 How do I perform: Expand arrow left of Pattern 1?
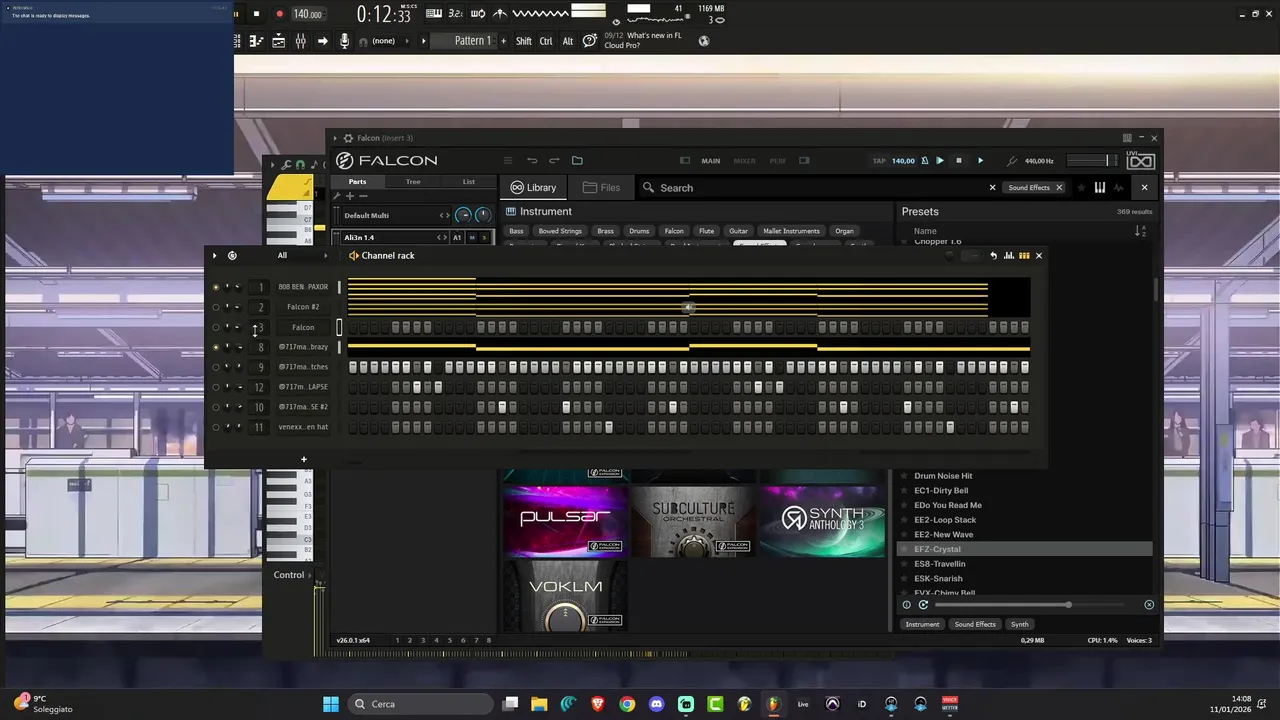click(423, 41)
